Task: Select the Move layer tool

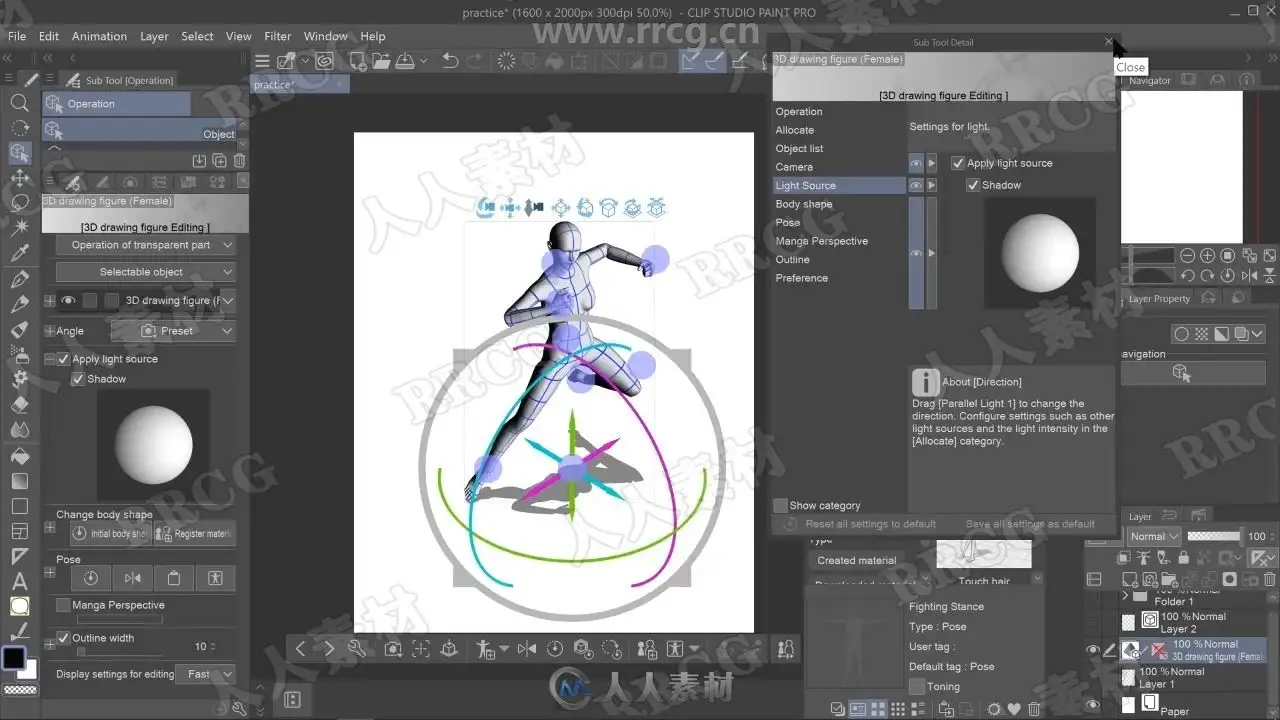Action: tap(19, 178)
